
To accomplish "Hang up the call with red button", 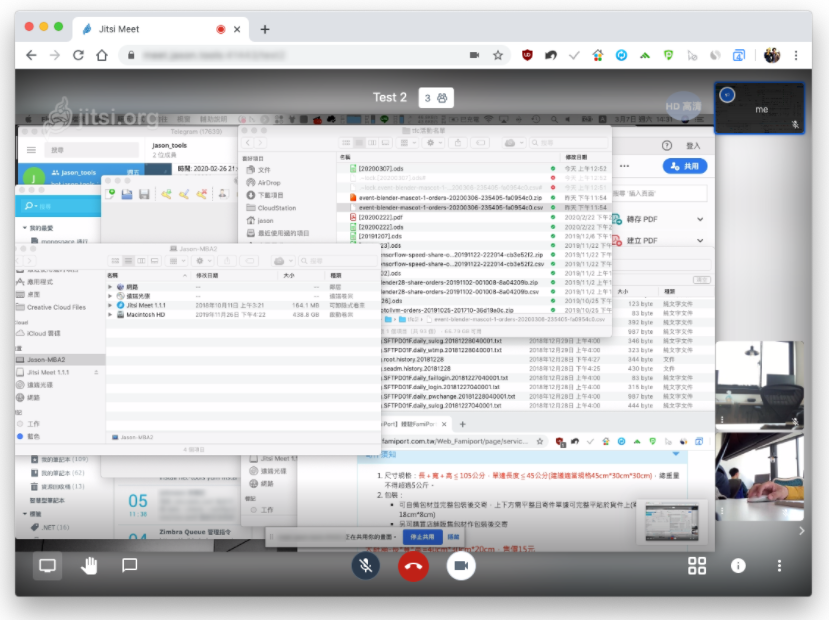I will tap(413, 566).
